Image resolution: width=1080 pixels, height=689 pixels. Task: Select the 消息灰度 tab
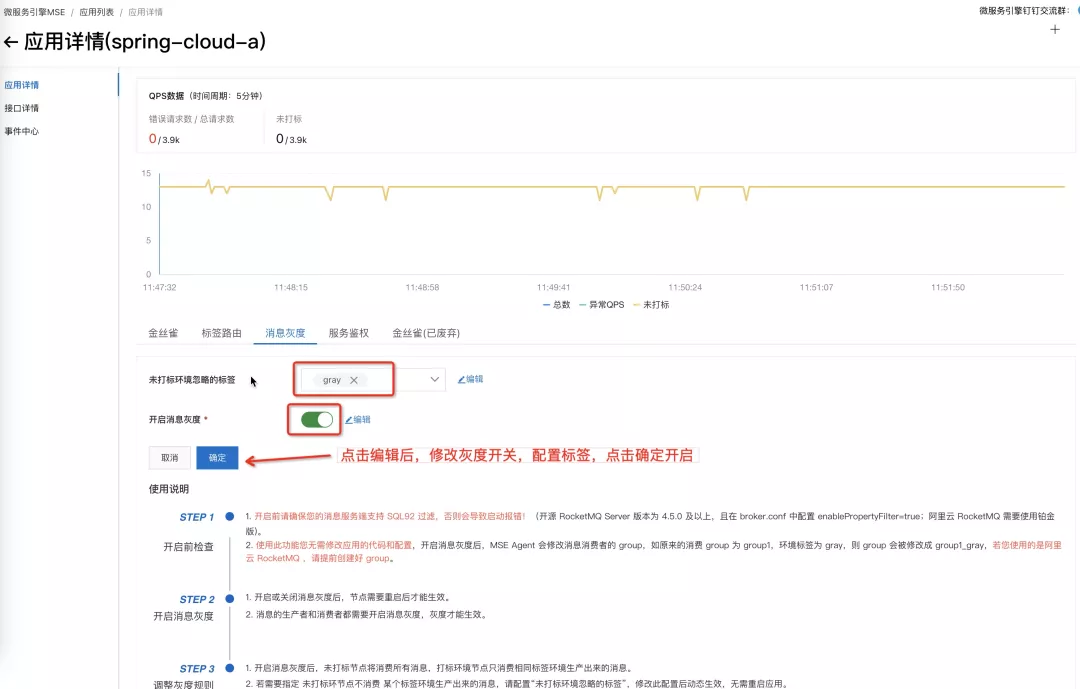coord(285,333)
